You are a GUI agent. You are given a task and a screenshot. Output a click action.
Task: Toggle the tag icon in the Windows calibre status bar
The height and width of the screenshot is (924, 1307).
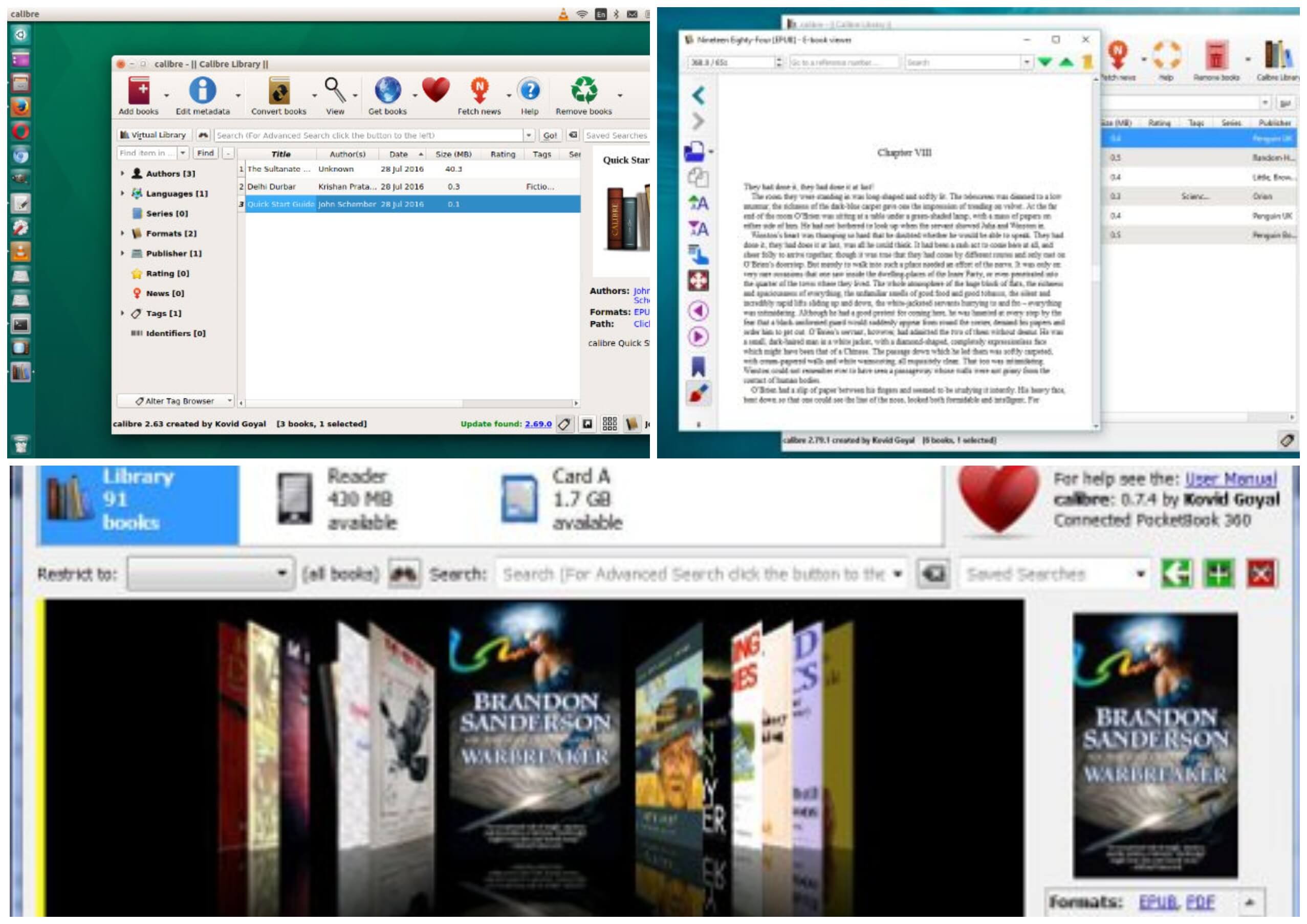[1287, 440]
